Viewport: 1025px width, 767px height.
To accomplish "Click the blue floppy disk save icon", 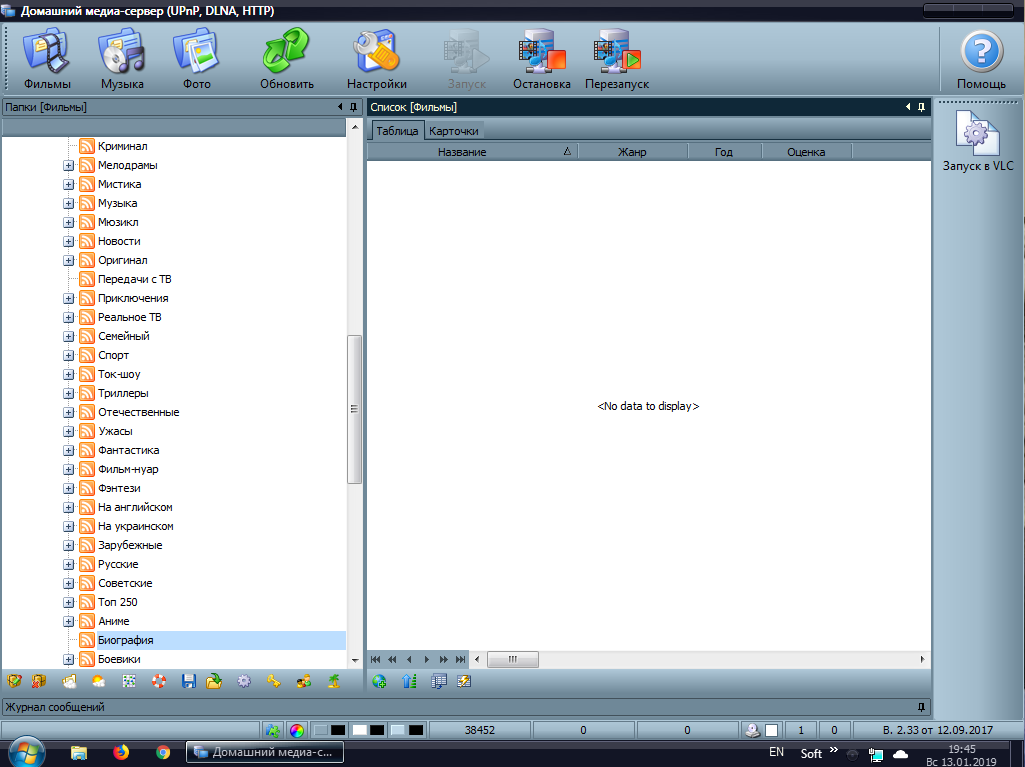I will click(x=188, y=681).
